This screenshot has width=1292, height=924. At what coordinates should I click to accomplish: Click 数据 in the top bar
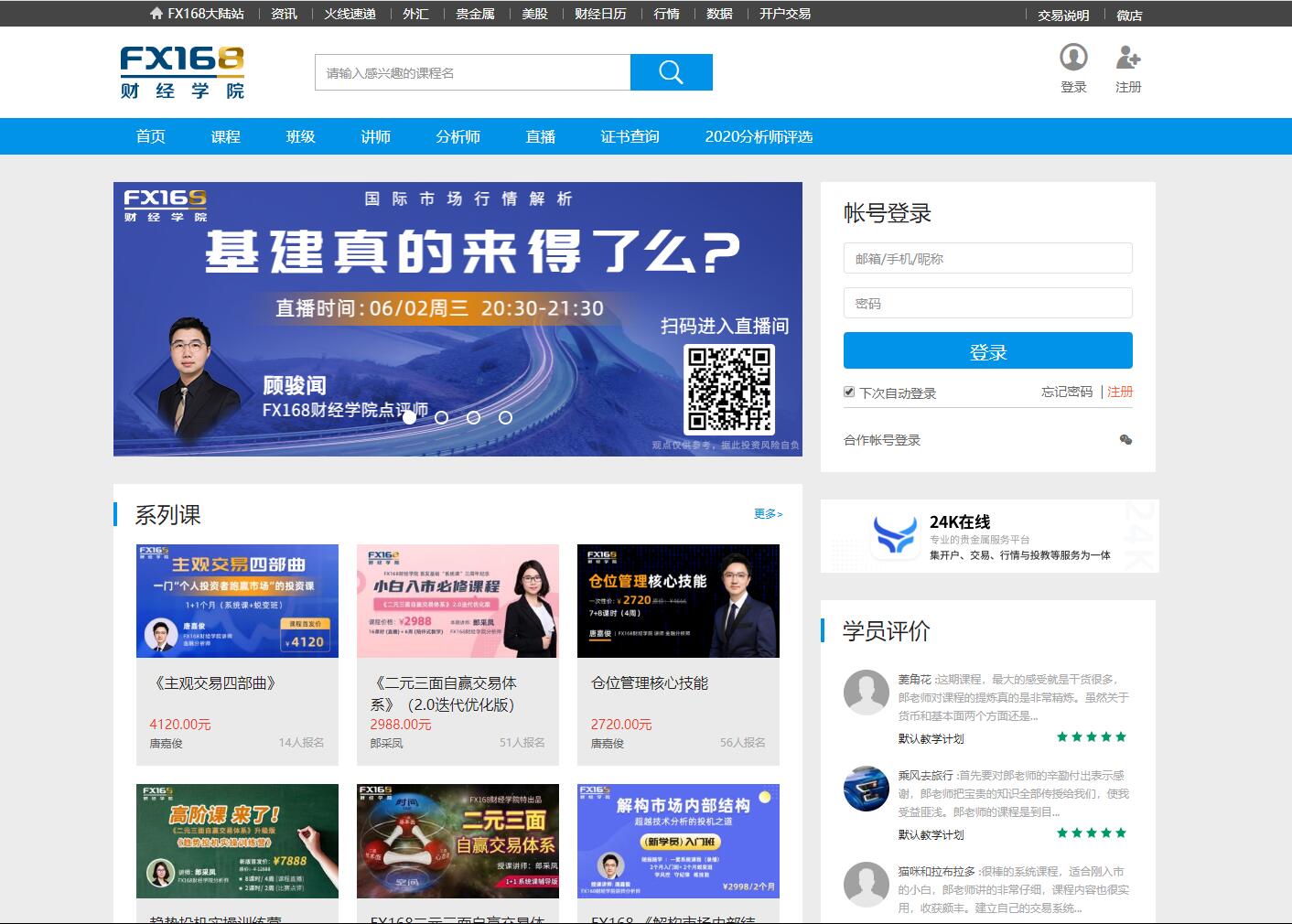pyautogui.click(x=720, y=14)
